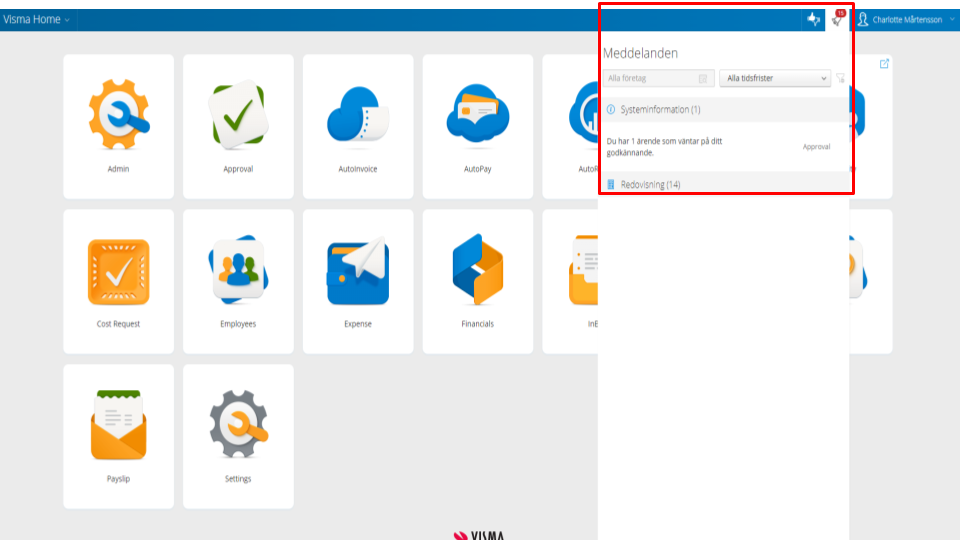This screenshot has height=540, width=960.
Task: Click the user avatar icon
Action: click(x=863, y=20)
